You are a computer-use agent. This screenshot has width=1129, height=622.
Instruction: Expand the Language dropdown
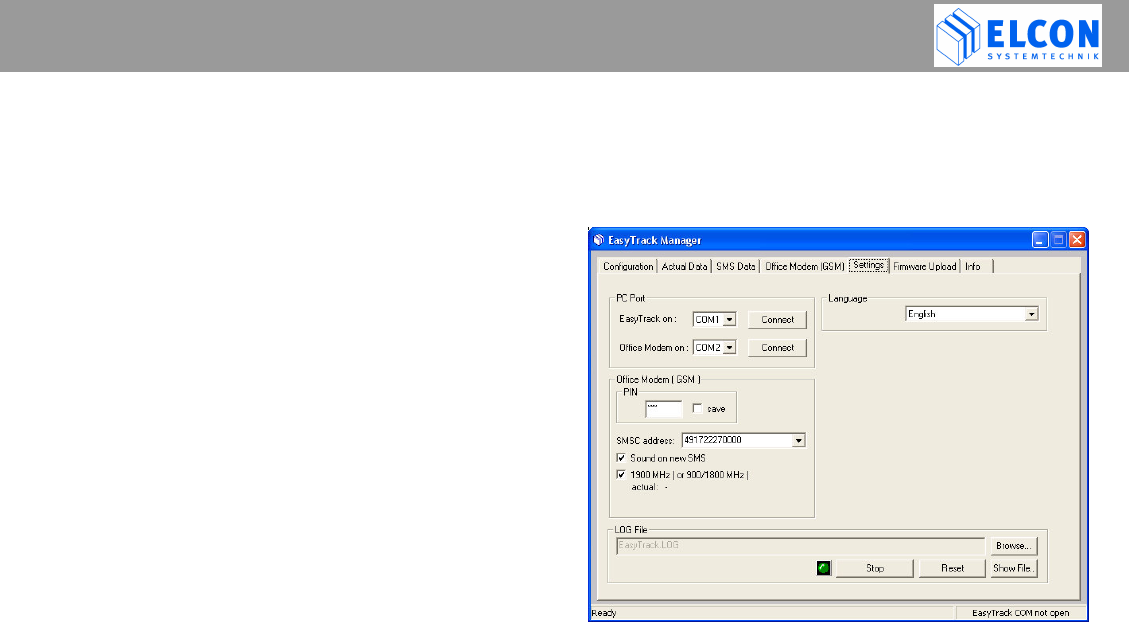[x=1031, y=314]
